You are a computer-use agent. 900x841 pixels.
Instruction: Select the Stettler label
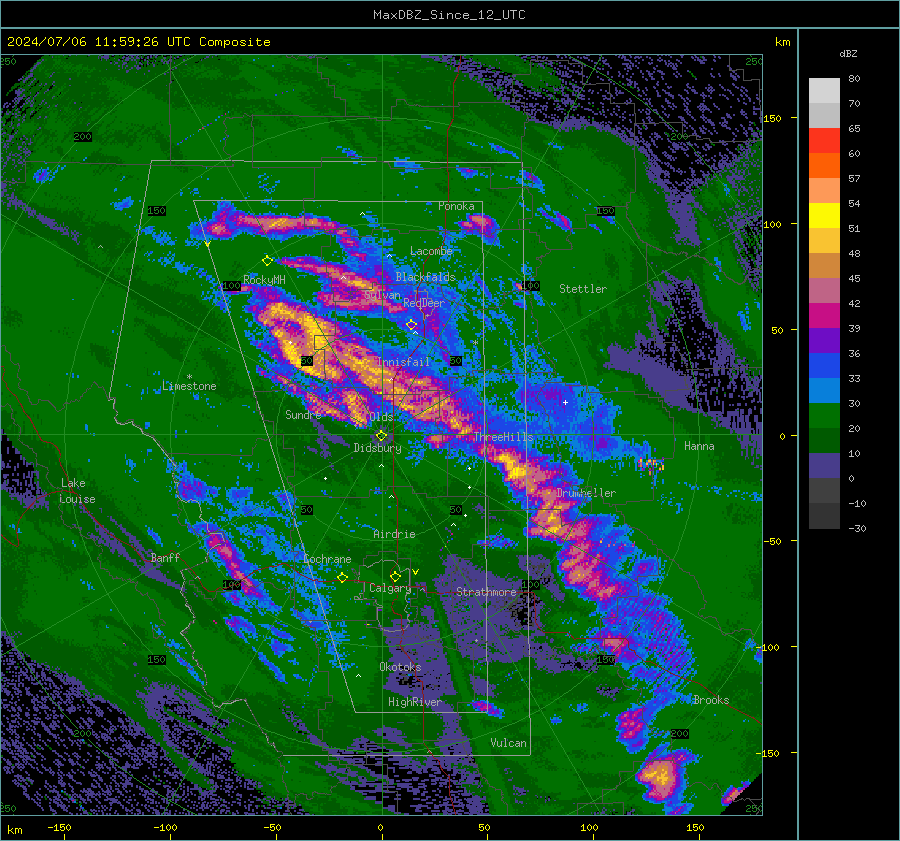pyautogui.click(x=583, y=289)
